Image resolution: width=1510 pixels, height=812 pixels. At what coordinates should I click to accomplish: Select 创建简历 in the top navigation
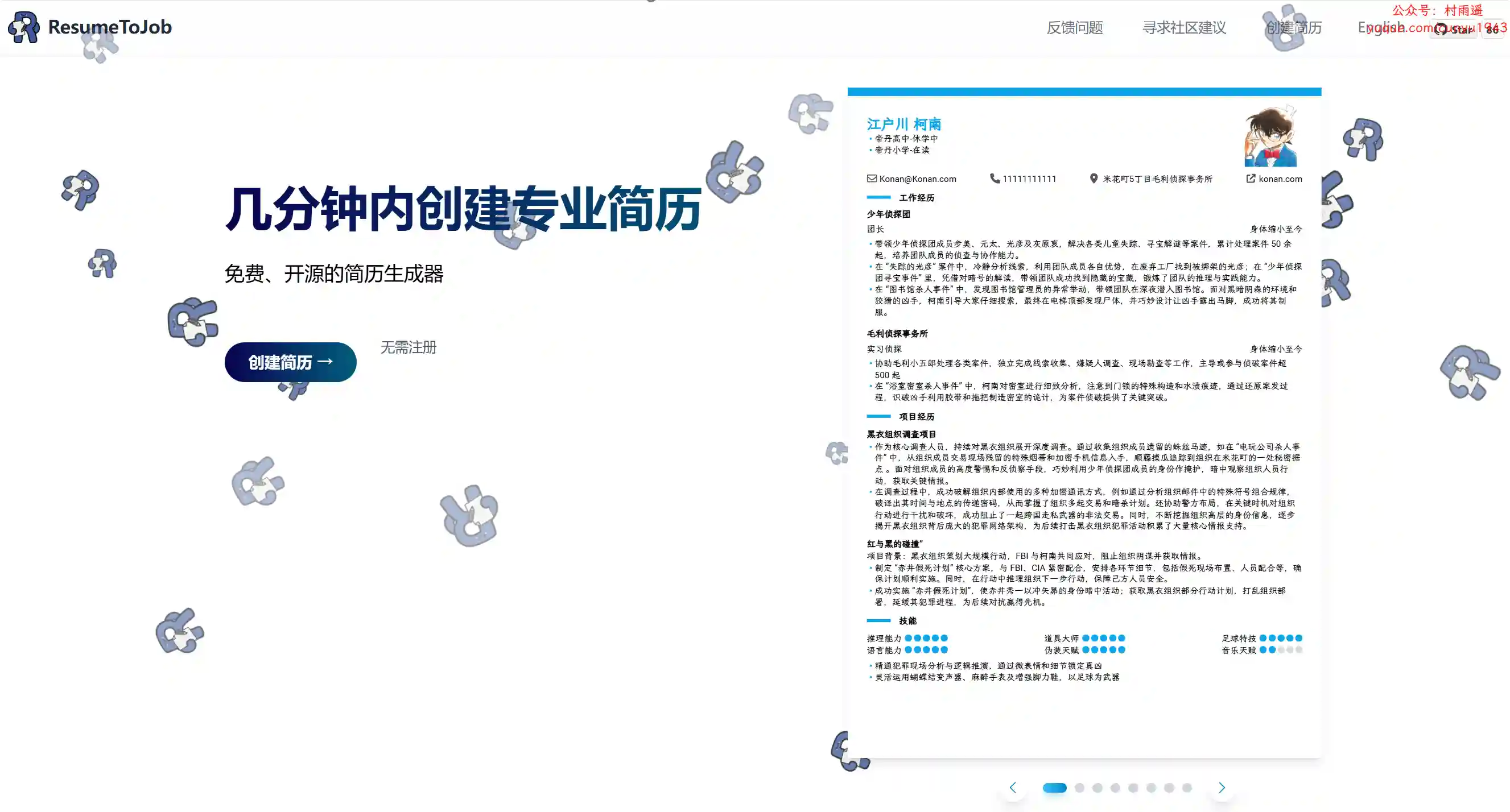pos(1293,27)
